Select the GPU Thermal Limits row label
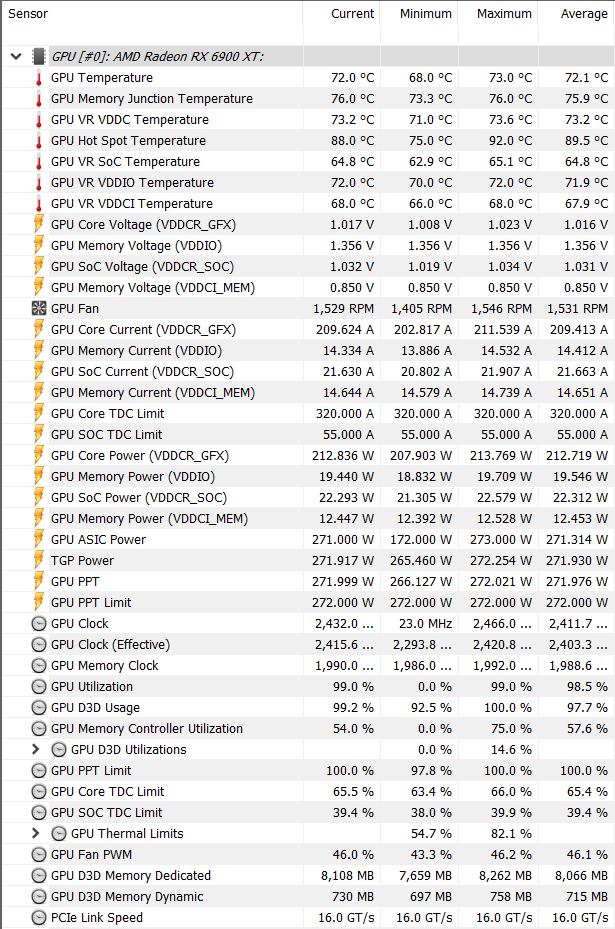Screen dimensions: 615x929 (127, 834)
